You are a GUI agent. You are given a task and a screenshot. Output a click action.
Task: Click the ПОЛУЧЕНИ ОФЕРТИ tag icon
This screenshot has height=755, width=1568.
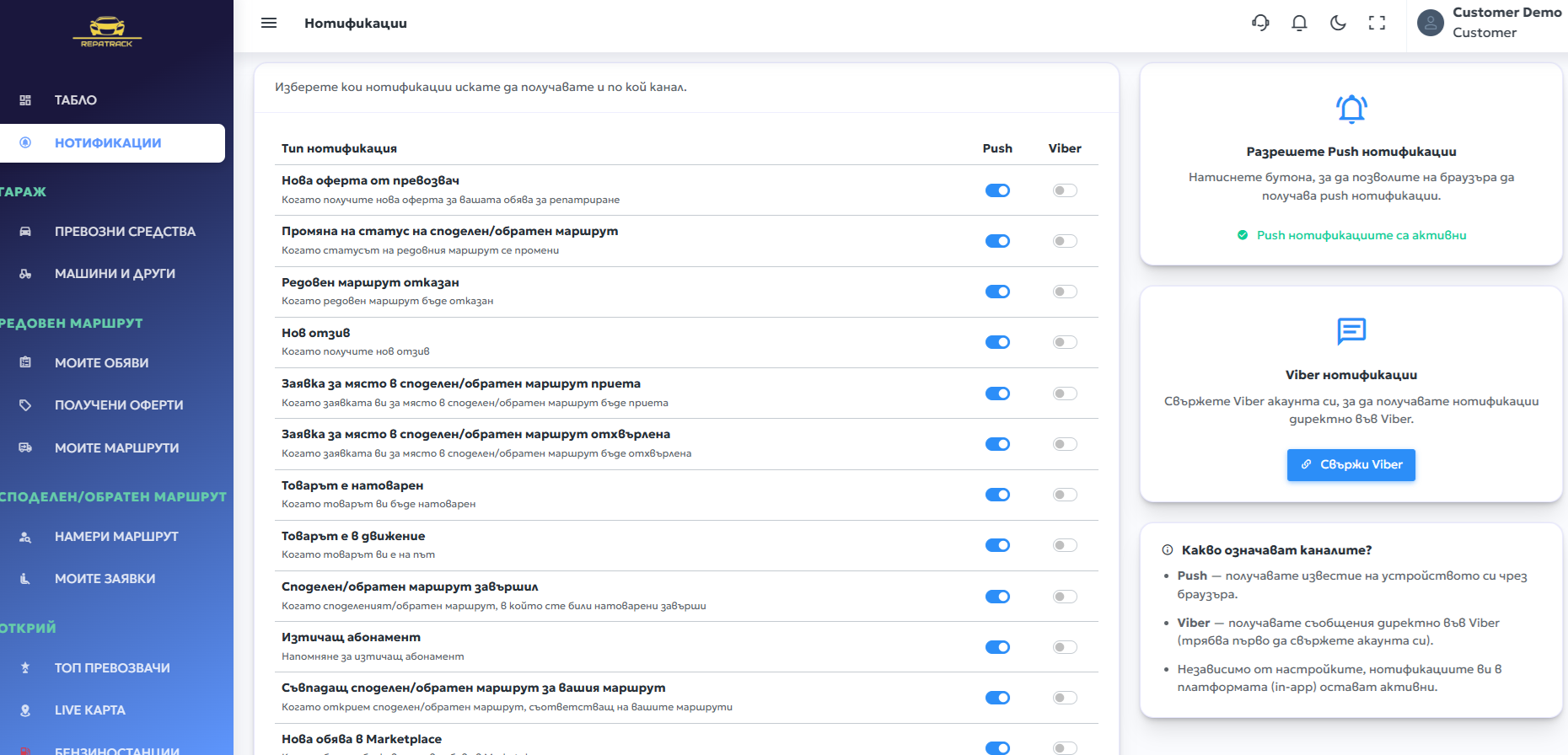pos(25,405)
